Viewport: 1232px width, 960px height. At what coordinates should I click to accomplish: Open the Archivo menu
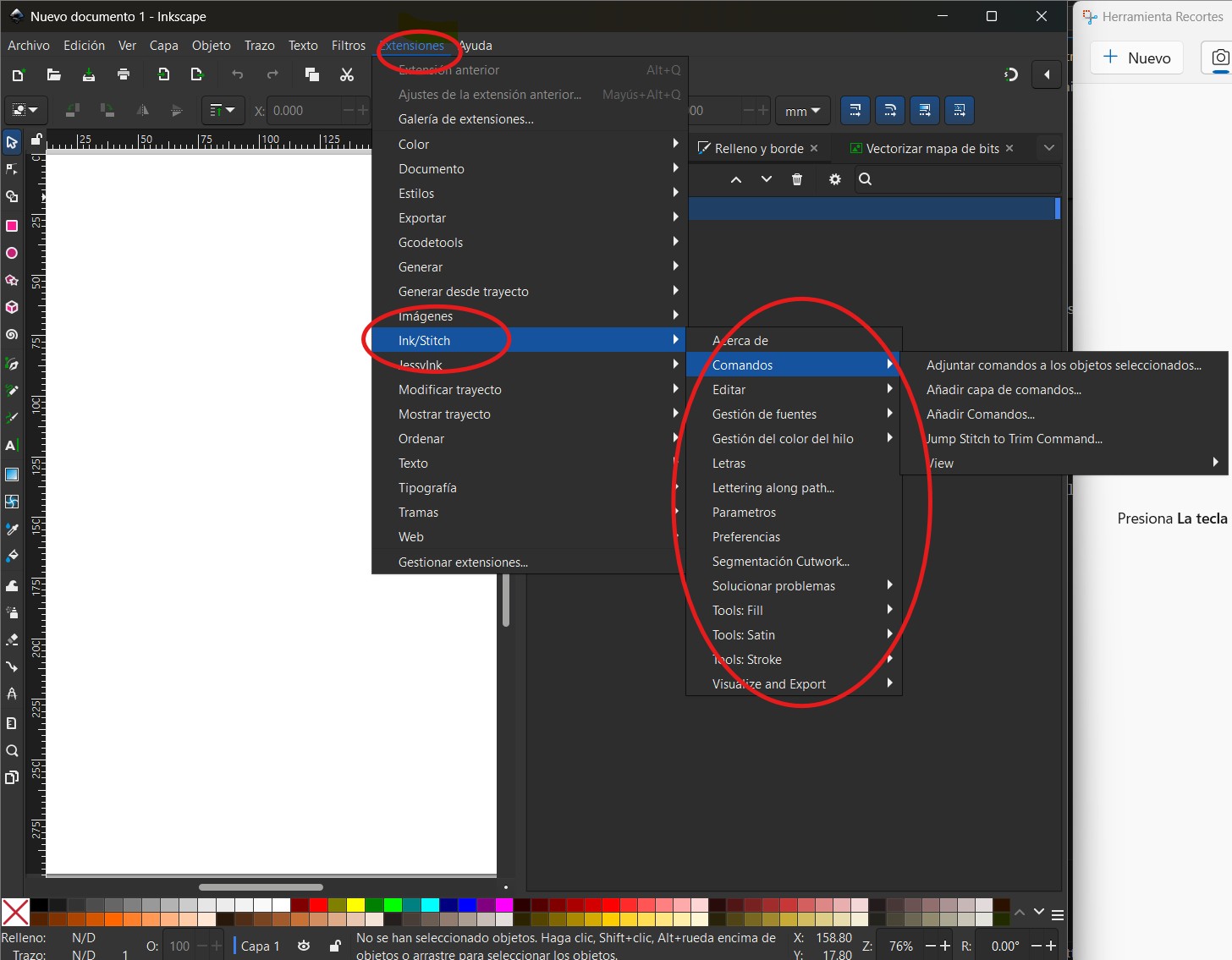(29, 46)
